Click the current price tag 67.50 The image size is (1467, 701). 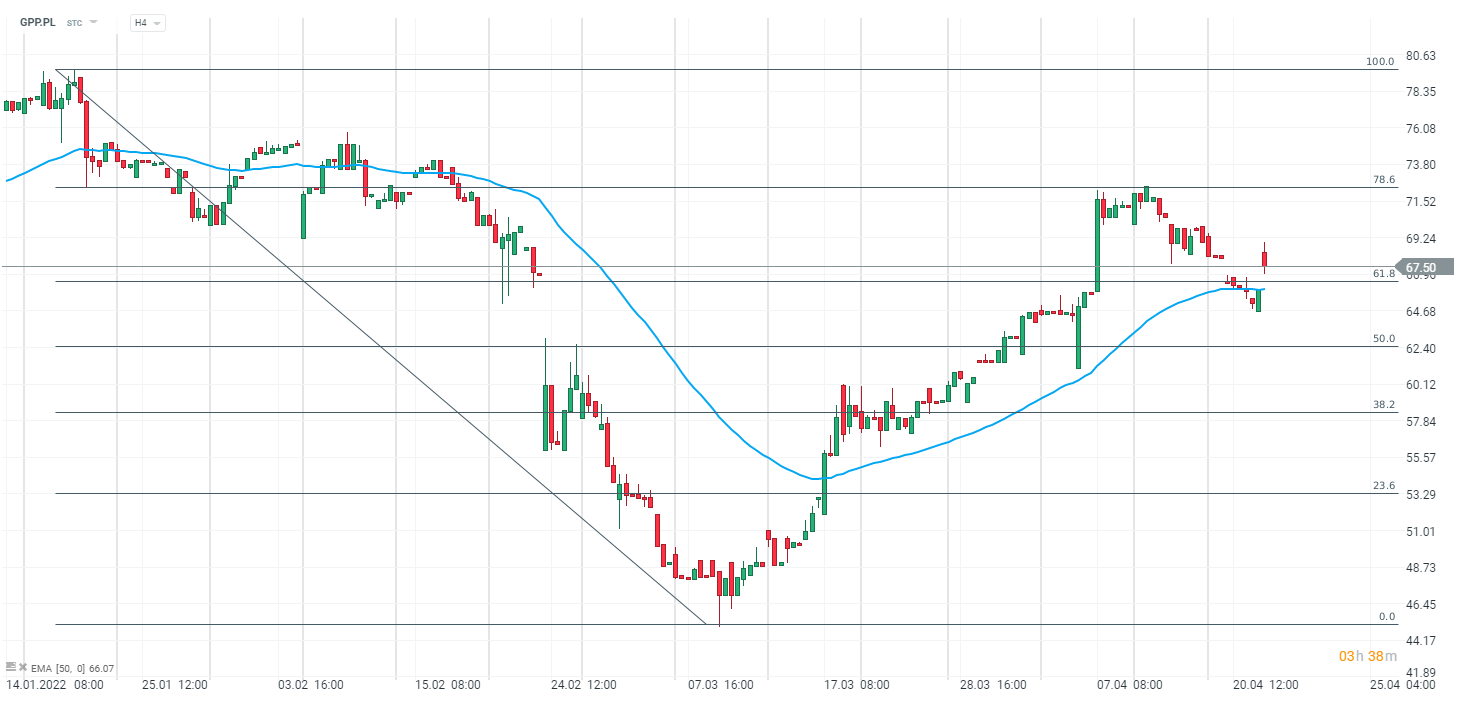1420,268
